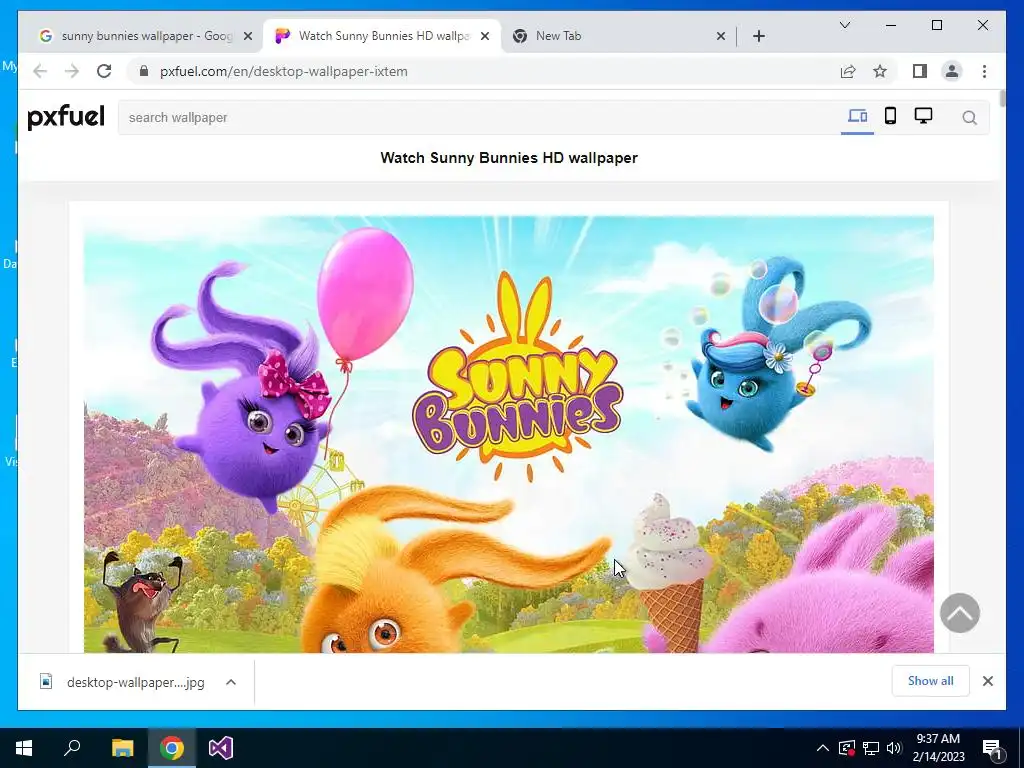
Task: Click the browser back arrow
Action: (x=40, y=71)
